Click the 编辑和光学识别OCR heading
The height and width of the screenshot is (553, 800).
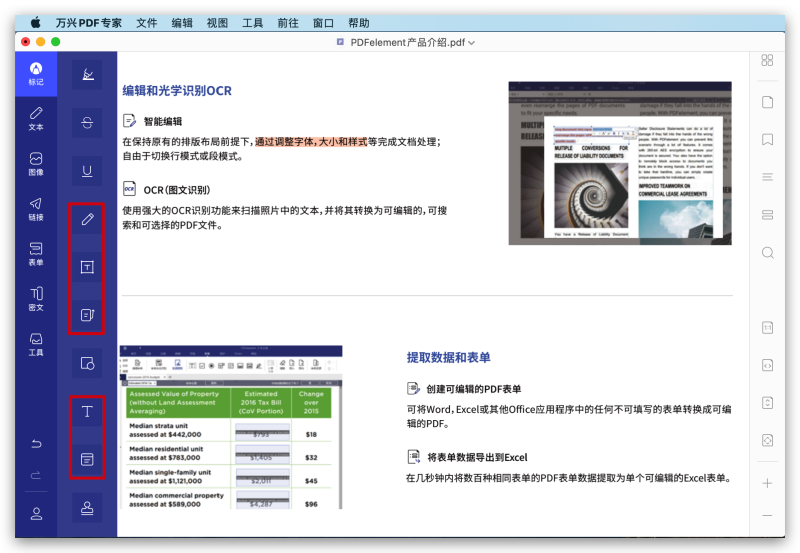177,91
